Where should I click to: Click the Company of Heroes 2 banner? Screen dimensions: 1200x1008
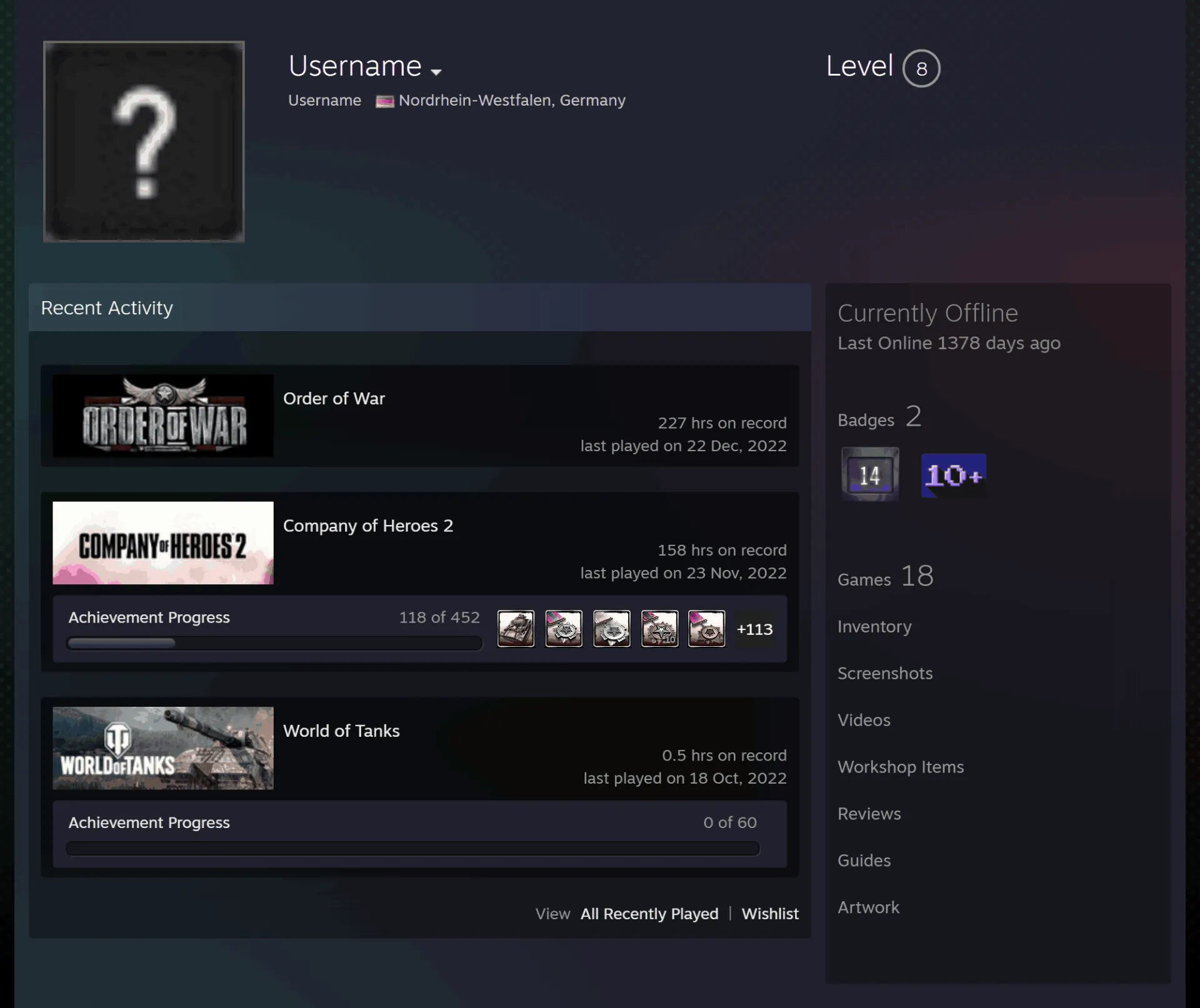[163, 543]
